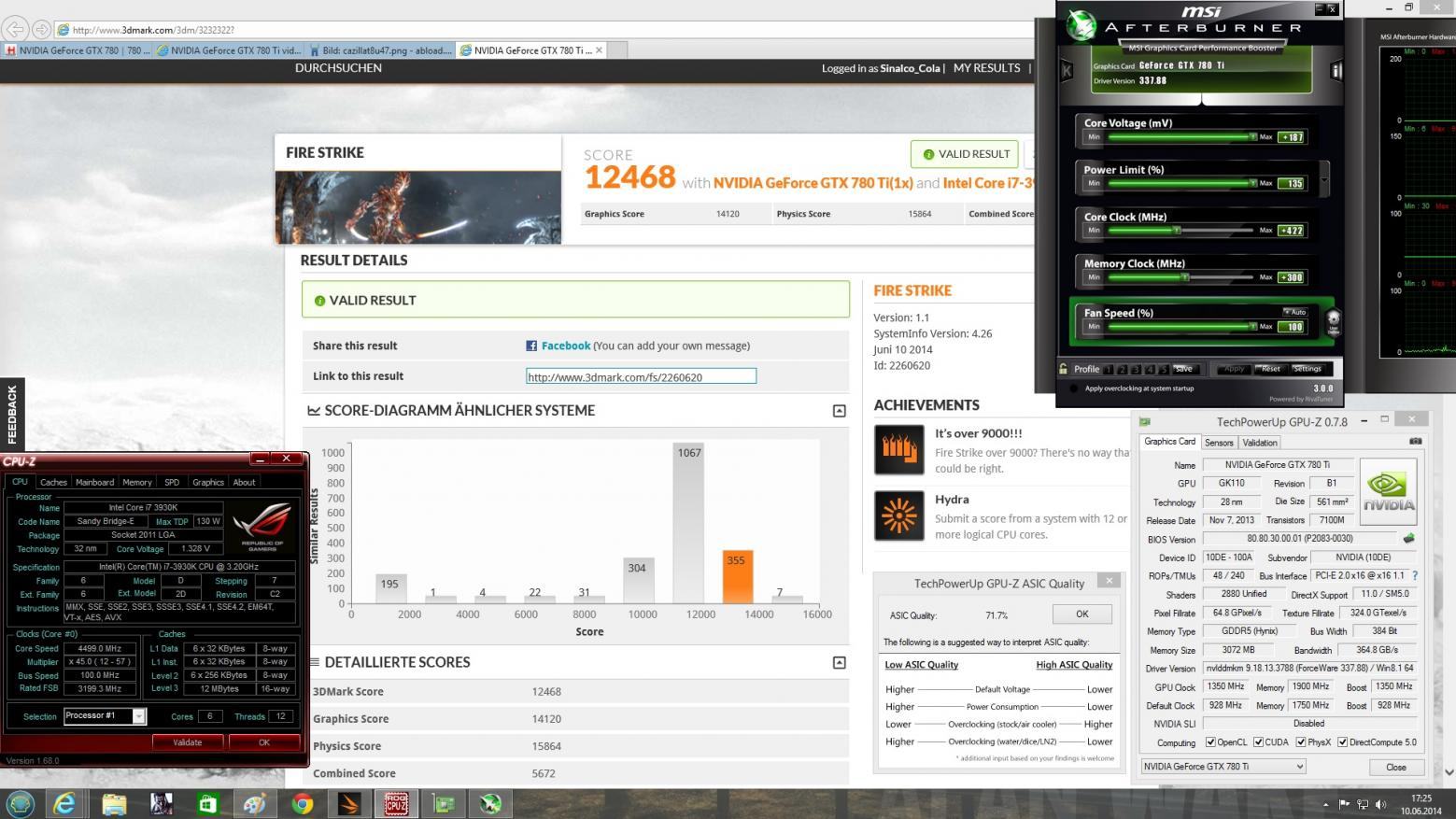The height and width of the screenshot is (819, 1456).
Task: Click the Link to this result URL field
Action: tap(641, 376)
